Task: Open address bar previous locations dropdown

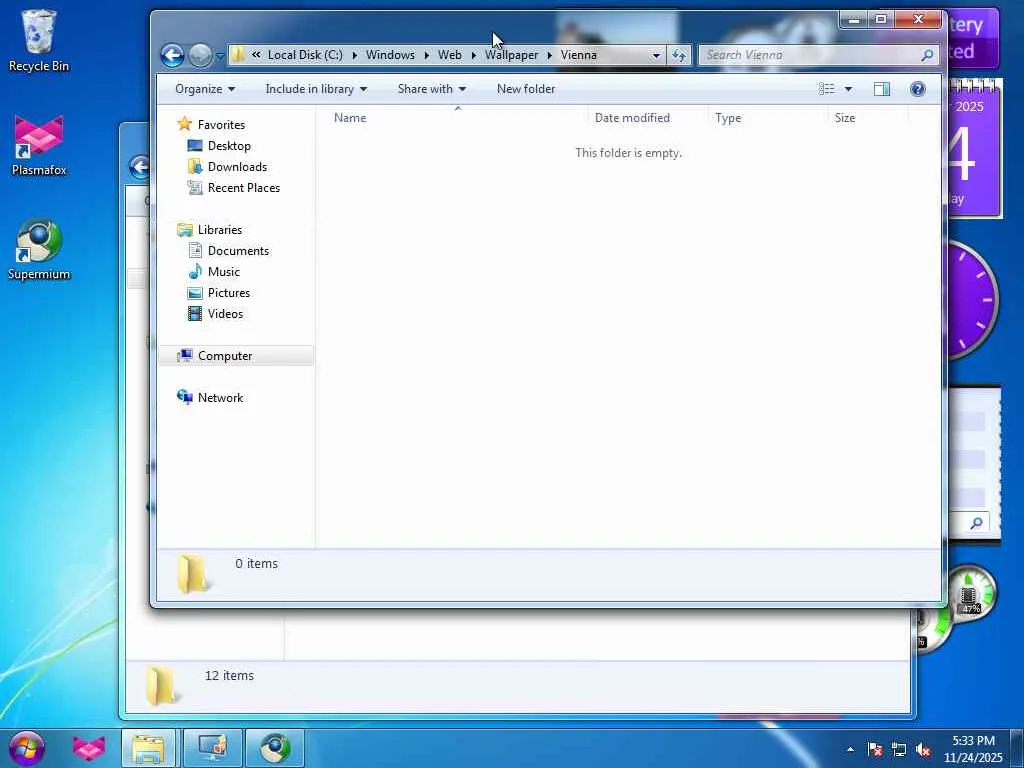Action: click(x=656, y=56)
